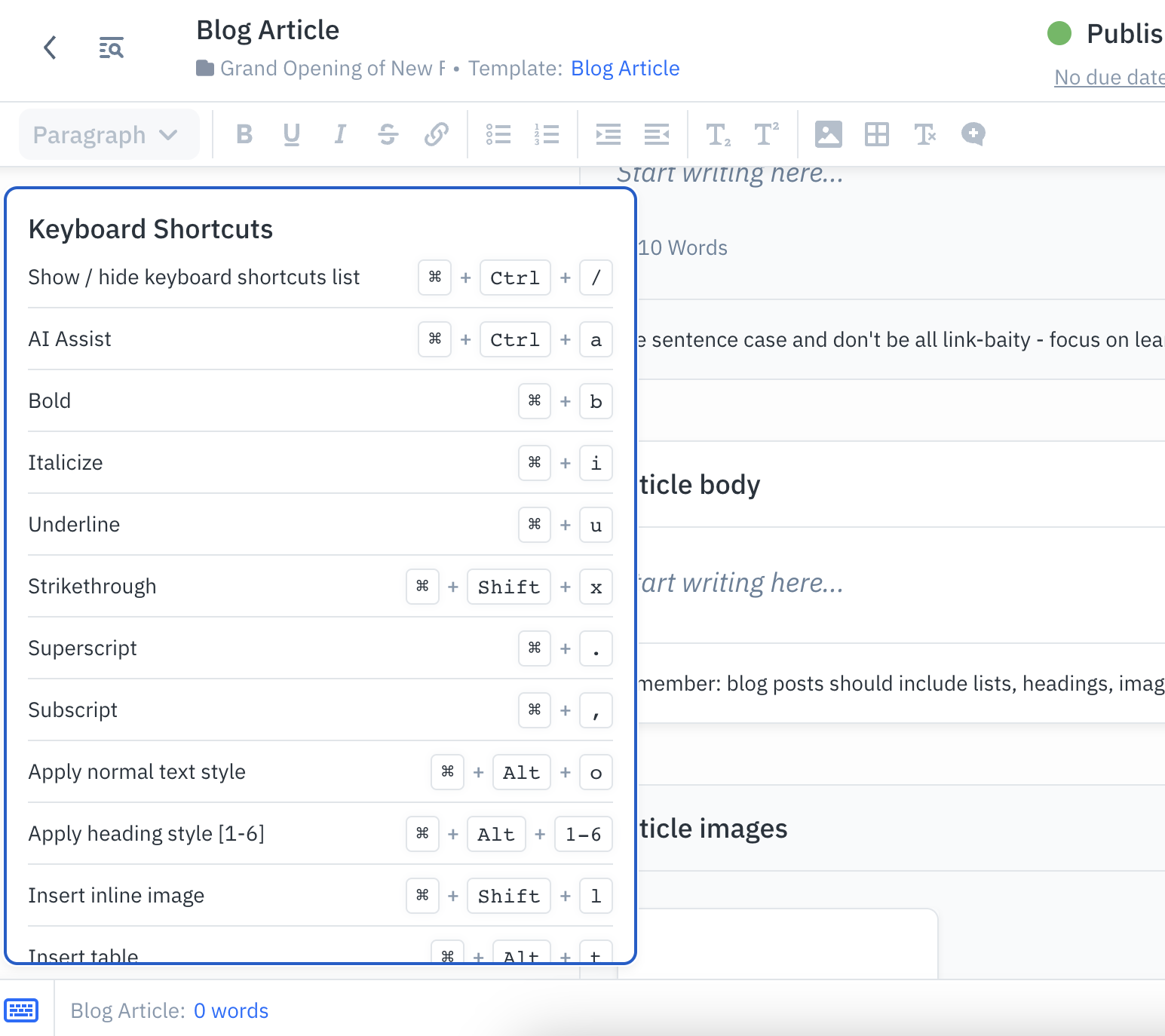Image resolution: width=1165 pixels, height=1036 pixels.
Task: Click the green Published status indicator
Action: [1060, 33]
